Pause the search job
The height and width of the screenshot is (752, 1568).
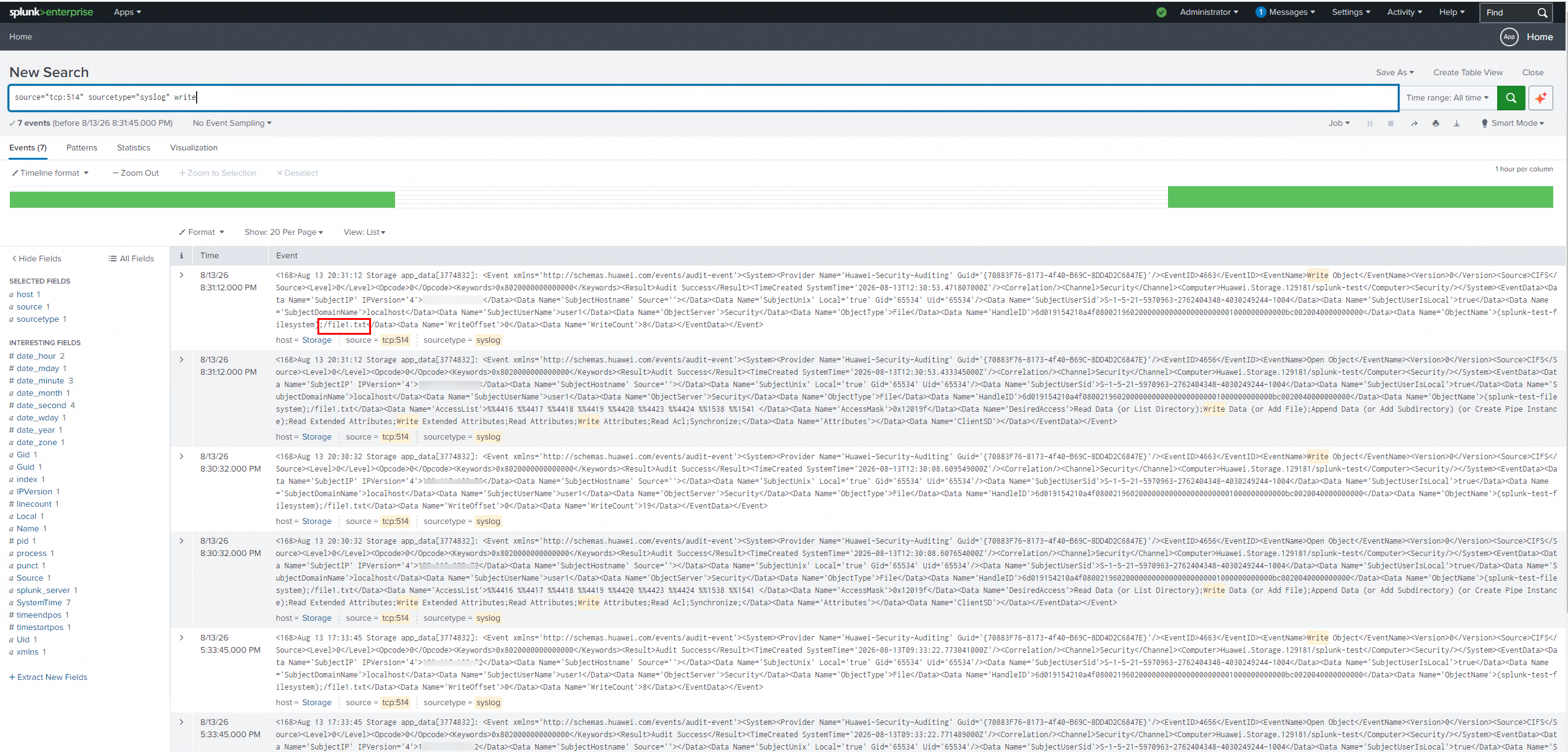1370,123
